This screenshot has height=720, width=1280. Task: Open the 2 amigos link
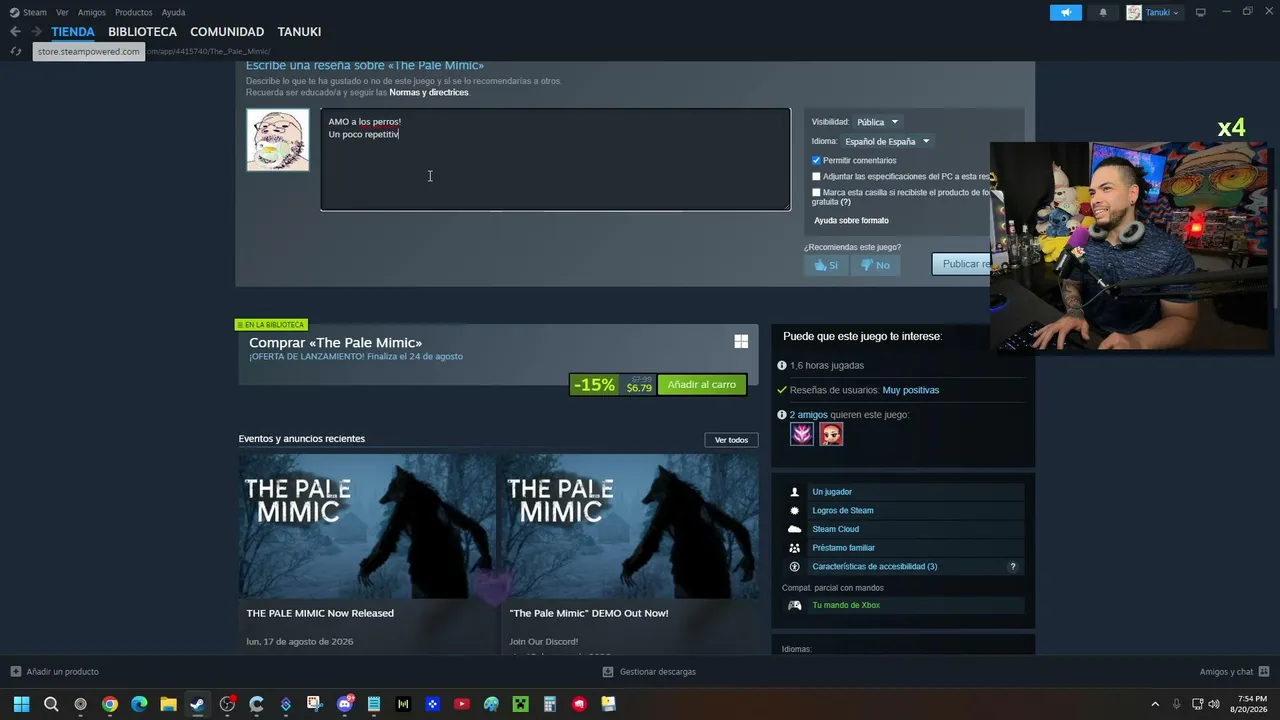[808, 414]
